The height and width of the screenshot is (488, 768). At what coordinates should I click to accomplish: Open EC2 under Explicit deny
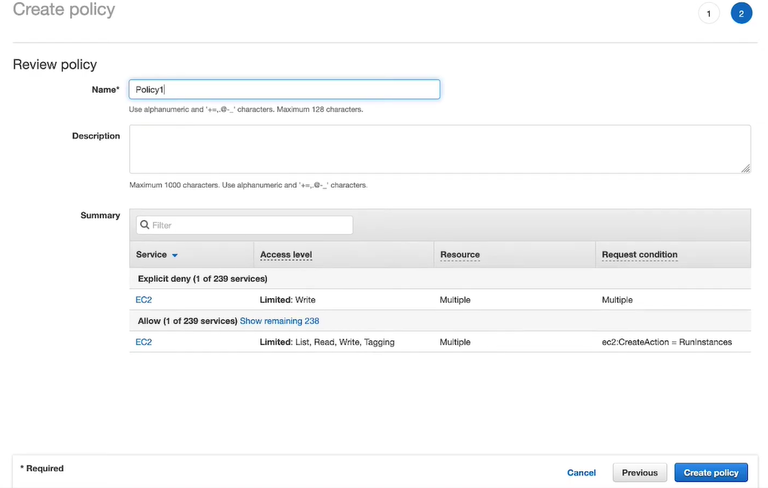(x=144, y=299)
